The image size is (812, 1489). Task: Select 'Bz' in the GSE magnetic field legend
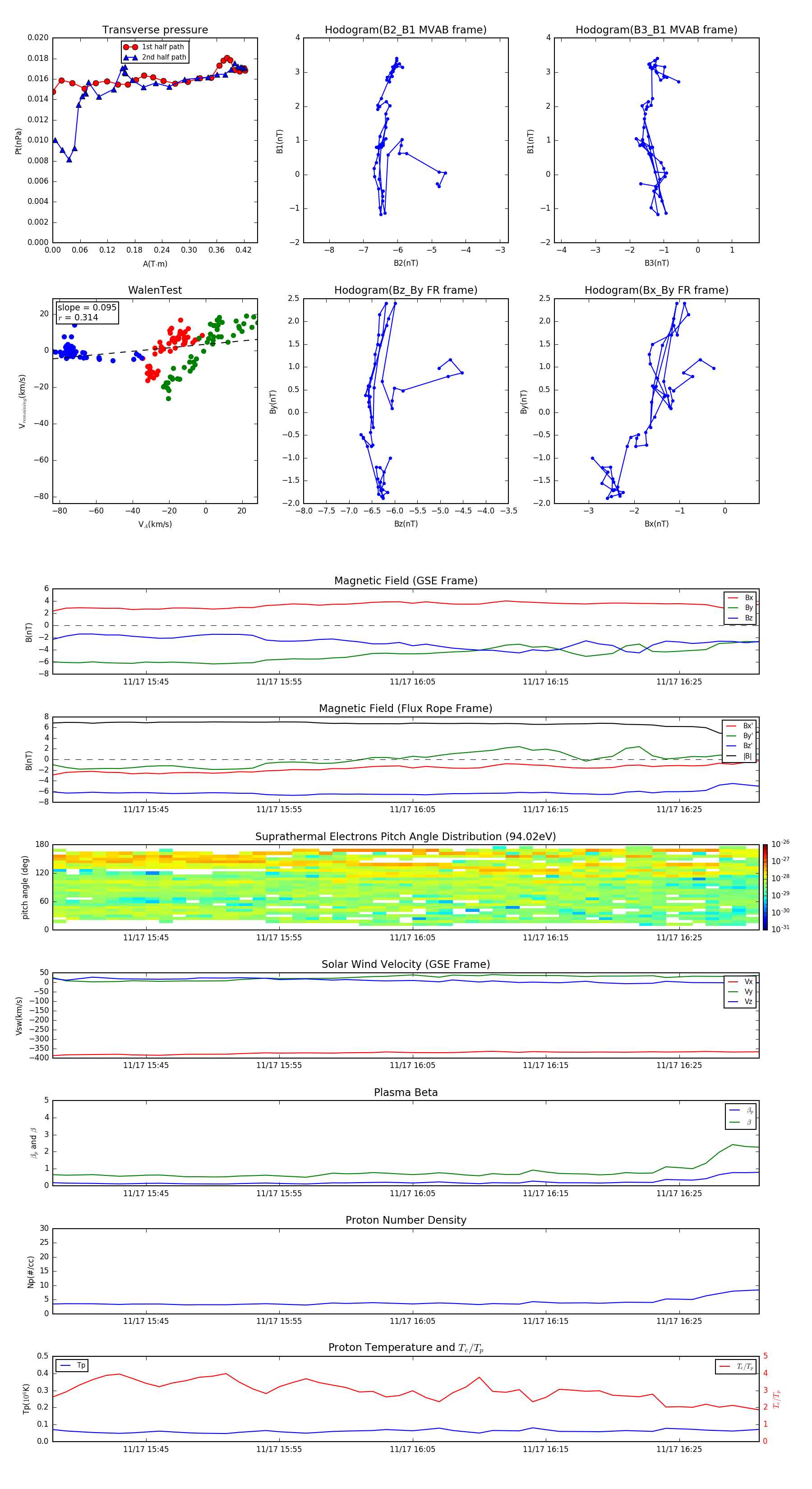(x=740, y=618)
